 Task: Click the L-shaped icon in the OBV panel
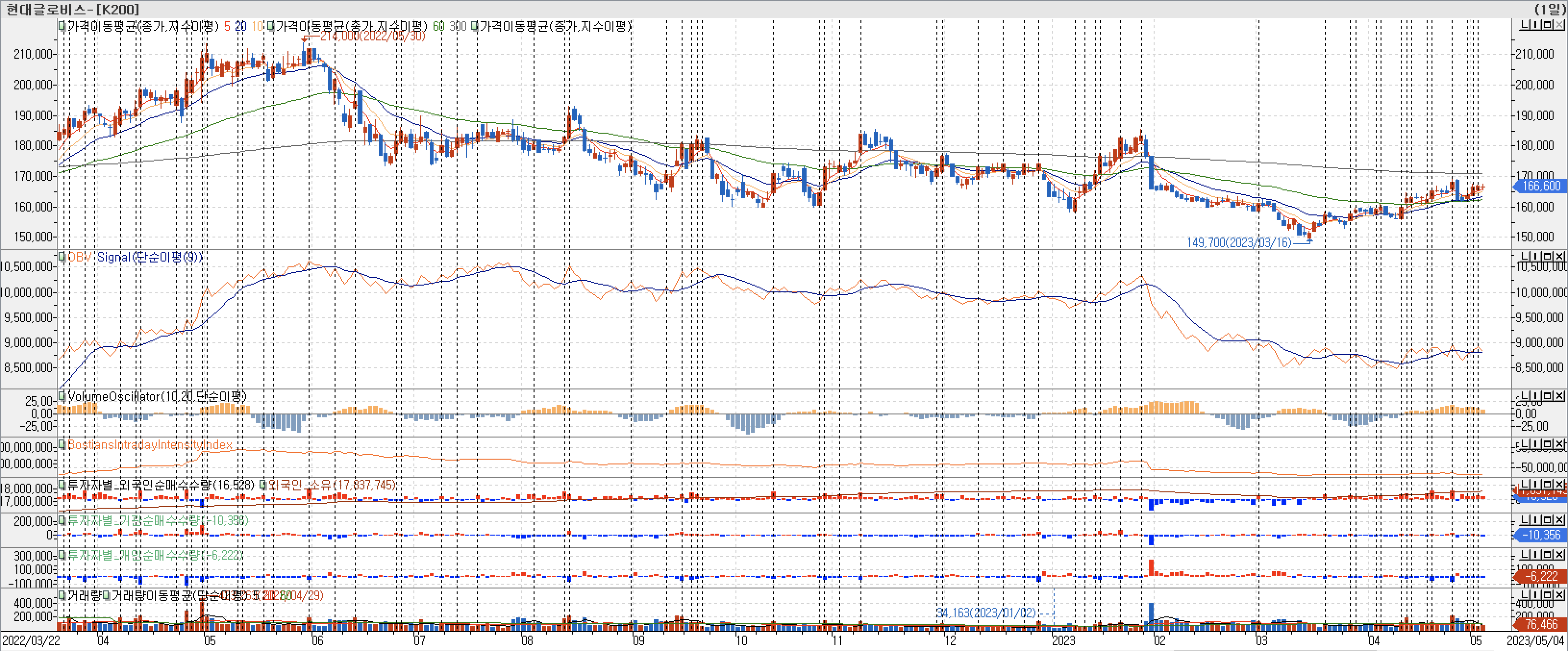tap(1525, 256)
